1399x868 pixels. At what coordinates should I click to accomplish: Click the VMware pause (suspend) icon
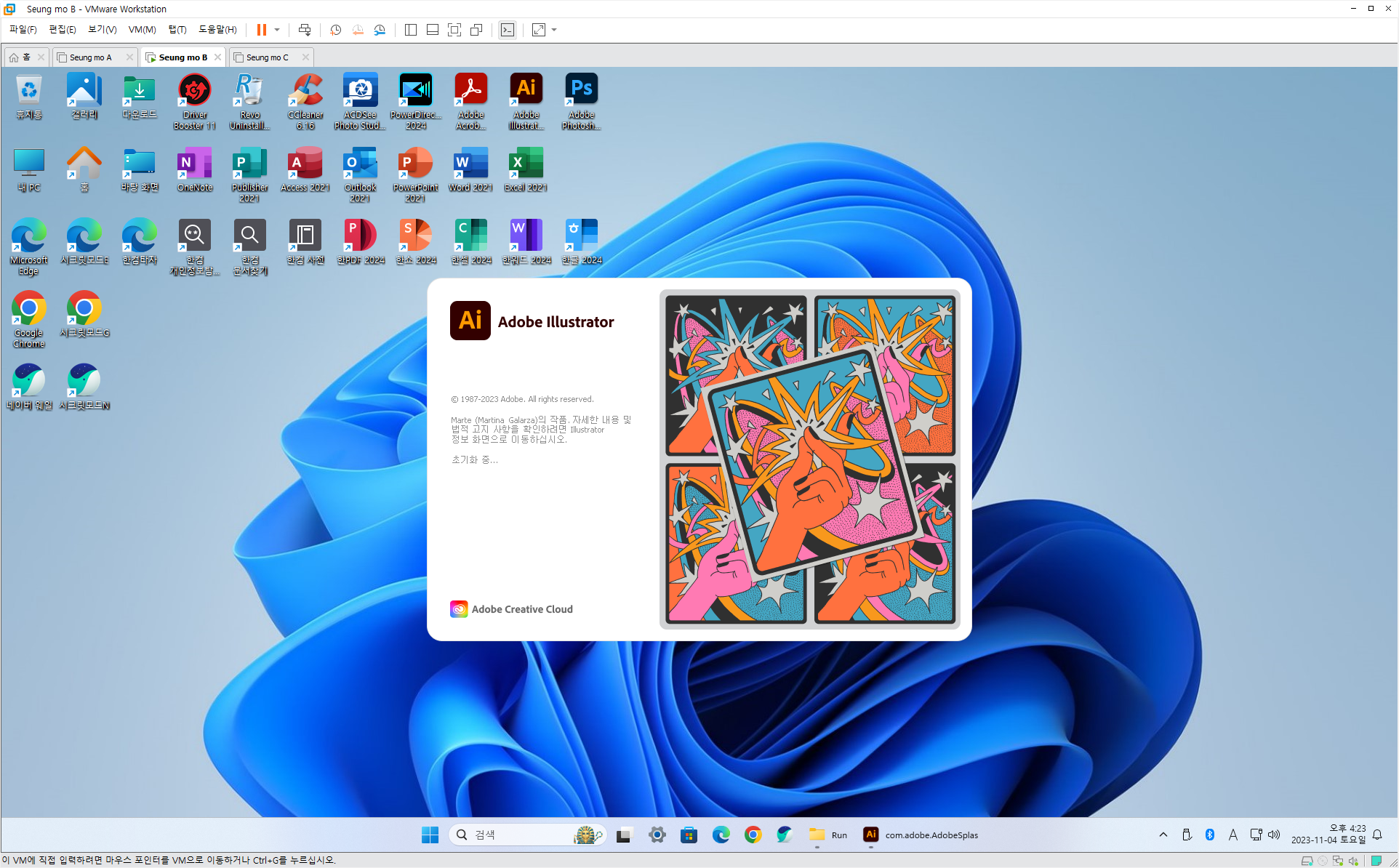coord(261,30)
